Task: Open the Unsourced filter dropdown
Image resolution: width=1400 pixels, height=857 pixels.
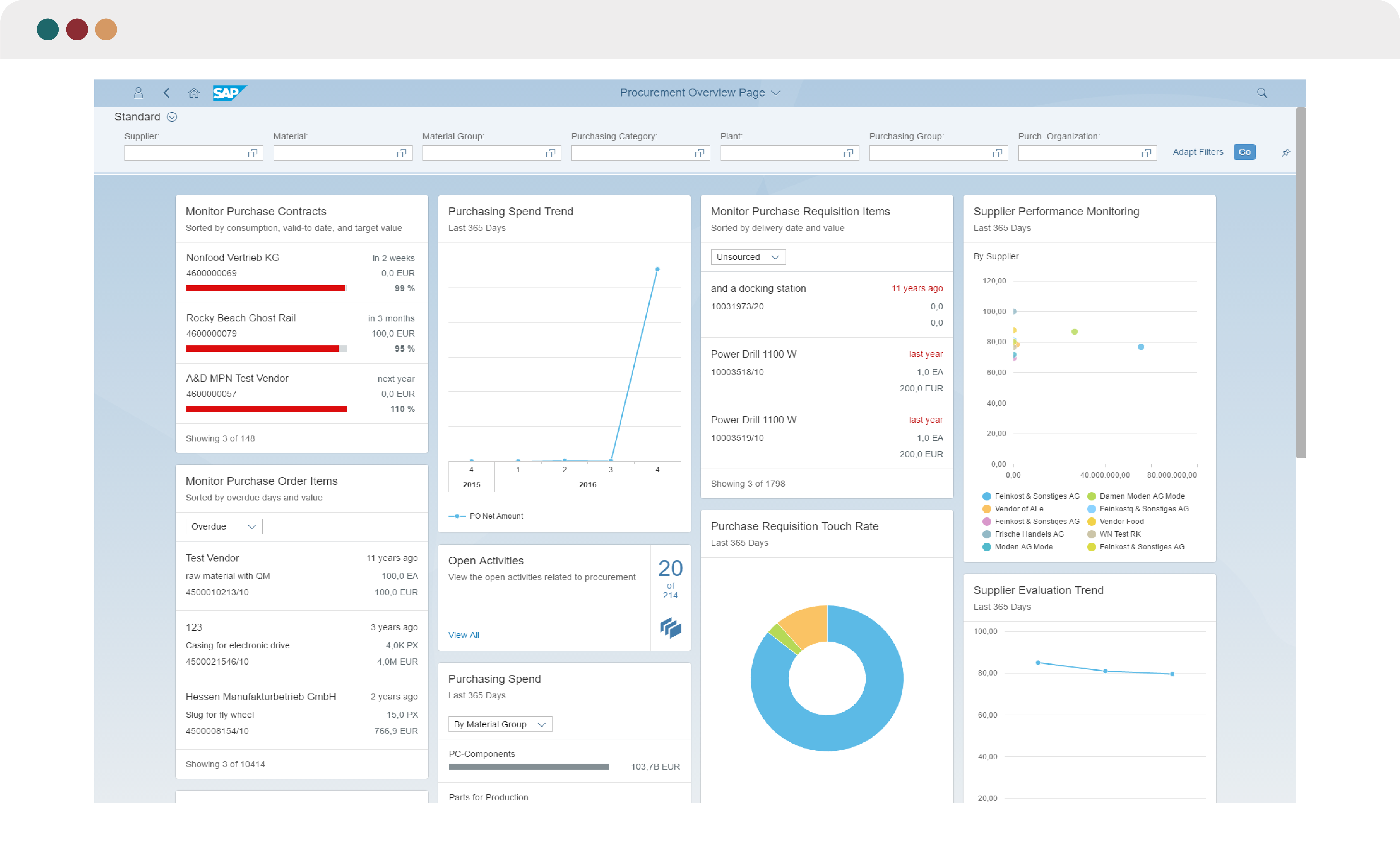Action: click(x=748, y=257)
